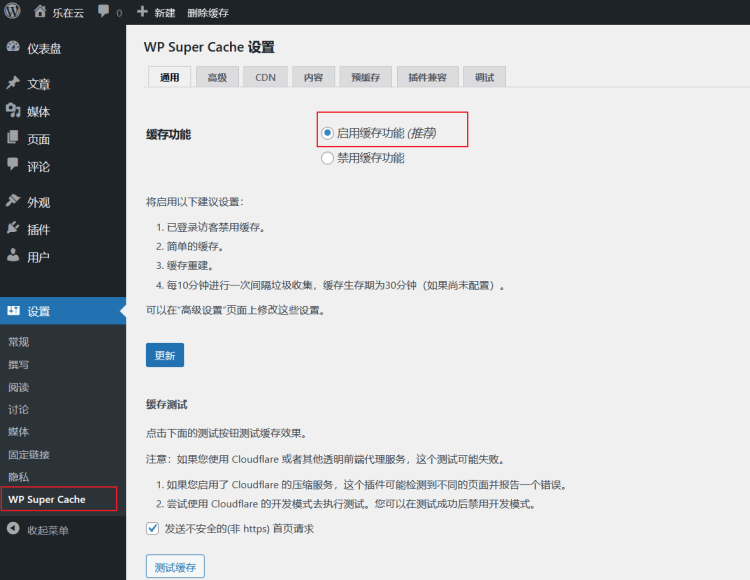Toggle 发送不安全的(非 https) 首页请求 checkbox

tap(152, 528)
